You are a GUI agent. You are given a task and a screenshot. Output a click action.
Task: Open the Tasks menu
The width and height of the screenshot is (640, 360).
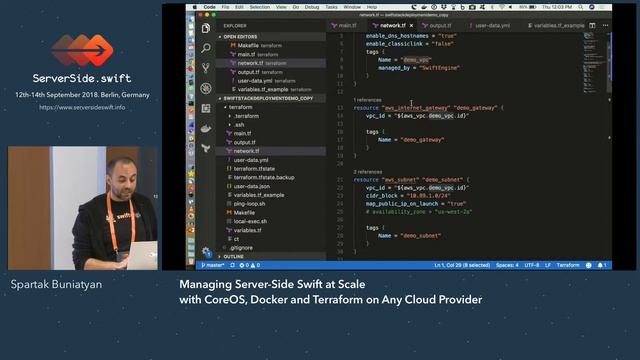pos(331,7)
